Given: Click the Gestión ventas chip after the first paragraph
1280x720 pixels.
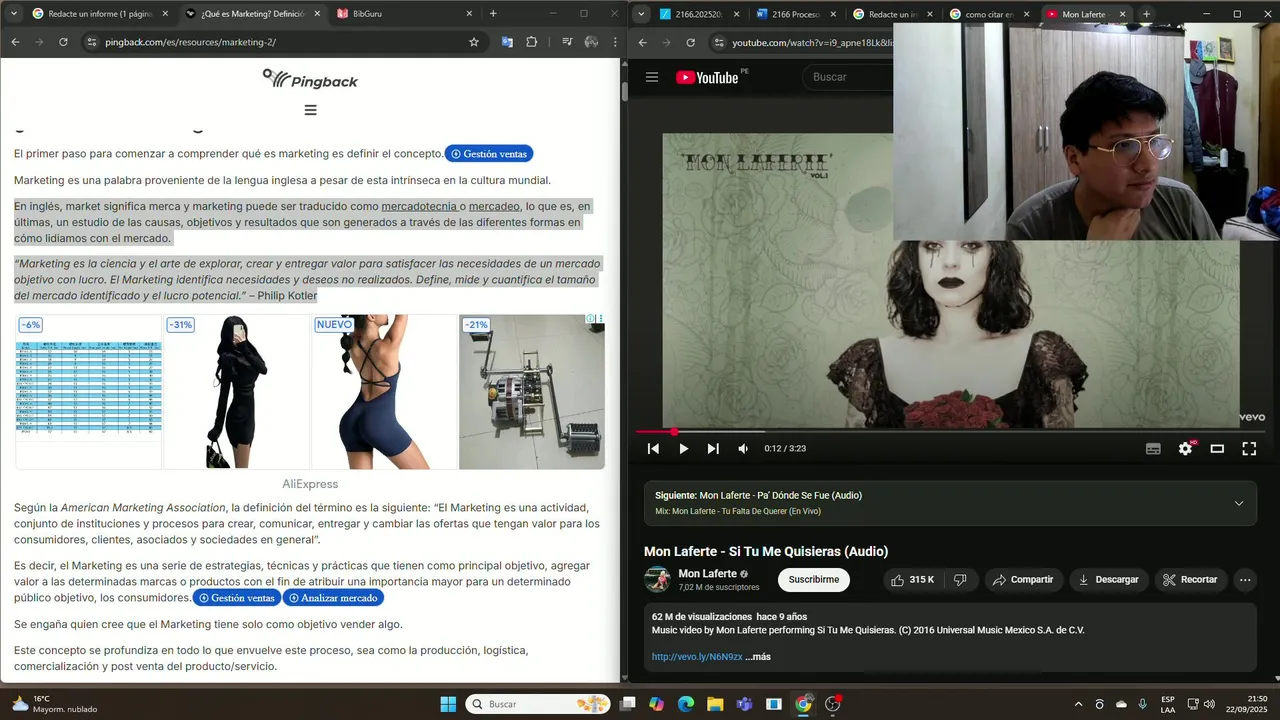Looking at the screenshot, I should coord(489,154).
